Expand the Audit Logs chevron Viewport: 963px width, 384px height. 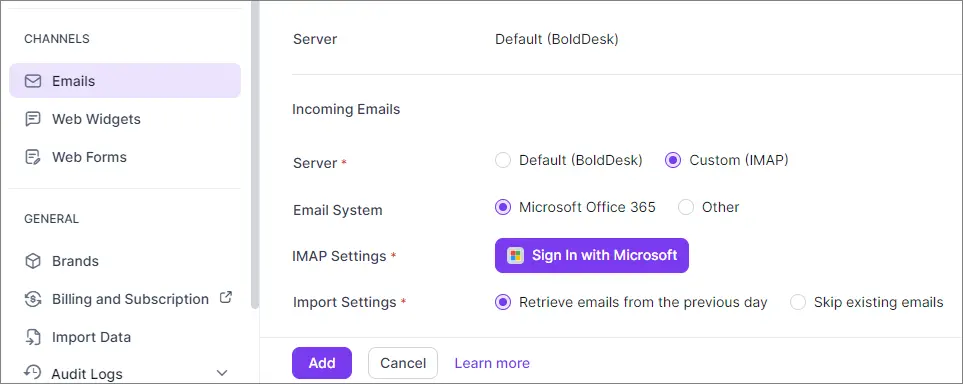[222, 374]
